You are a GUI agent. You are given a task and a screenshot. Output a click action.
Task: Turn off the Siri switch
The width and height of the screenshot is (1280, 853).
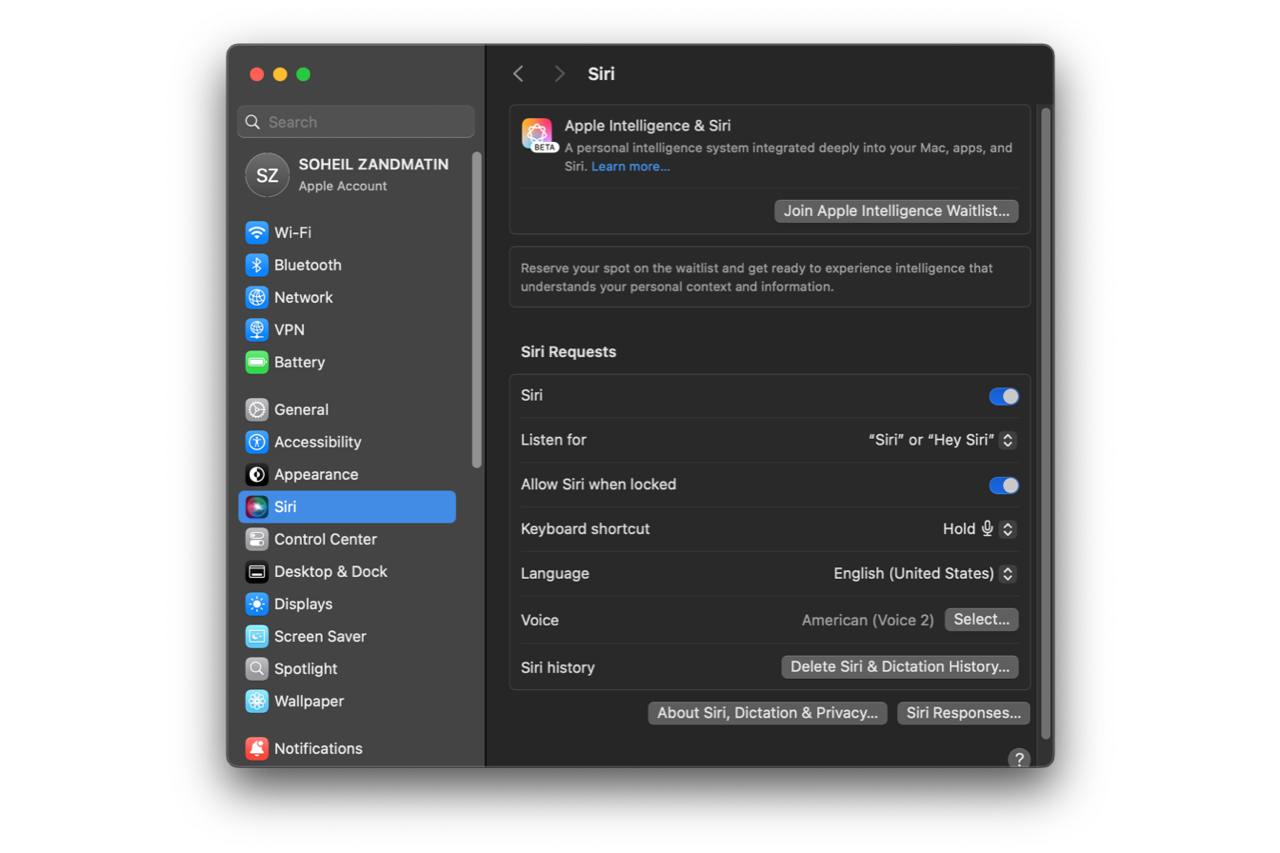pyautogui.click(x=1004, y=396)
